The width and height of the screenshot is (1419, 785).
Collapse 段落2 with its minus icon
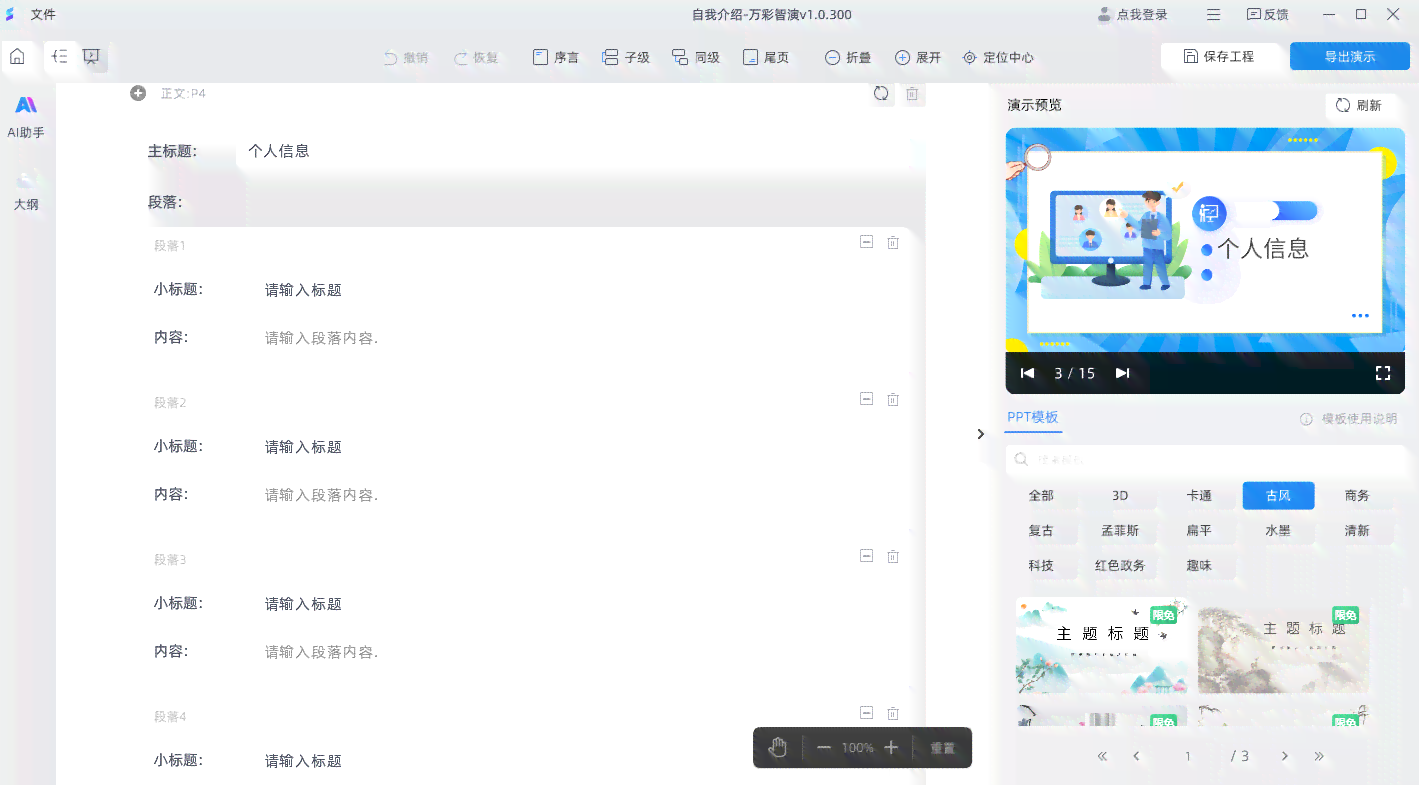tap(867, 399)
